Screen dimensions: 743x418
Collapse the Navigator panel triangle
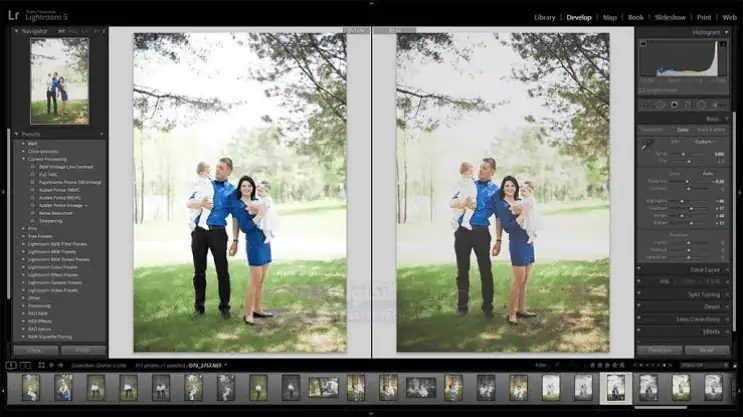pyautogui.click(x=17, y=31)
